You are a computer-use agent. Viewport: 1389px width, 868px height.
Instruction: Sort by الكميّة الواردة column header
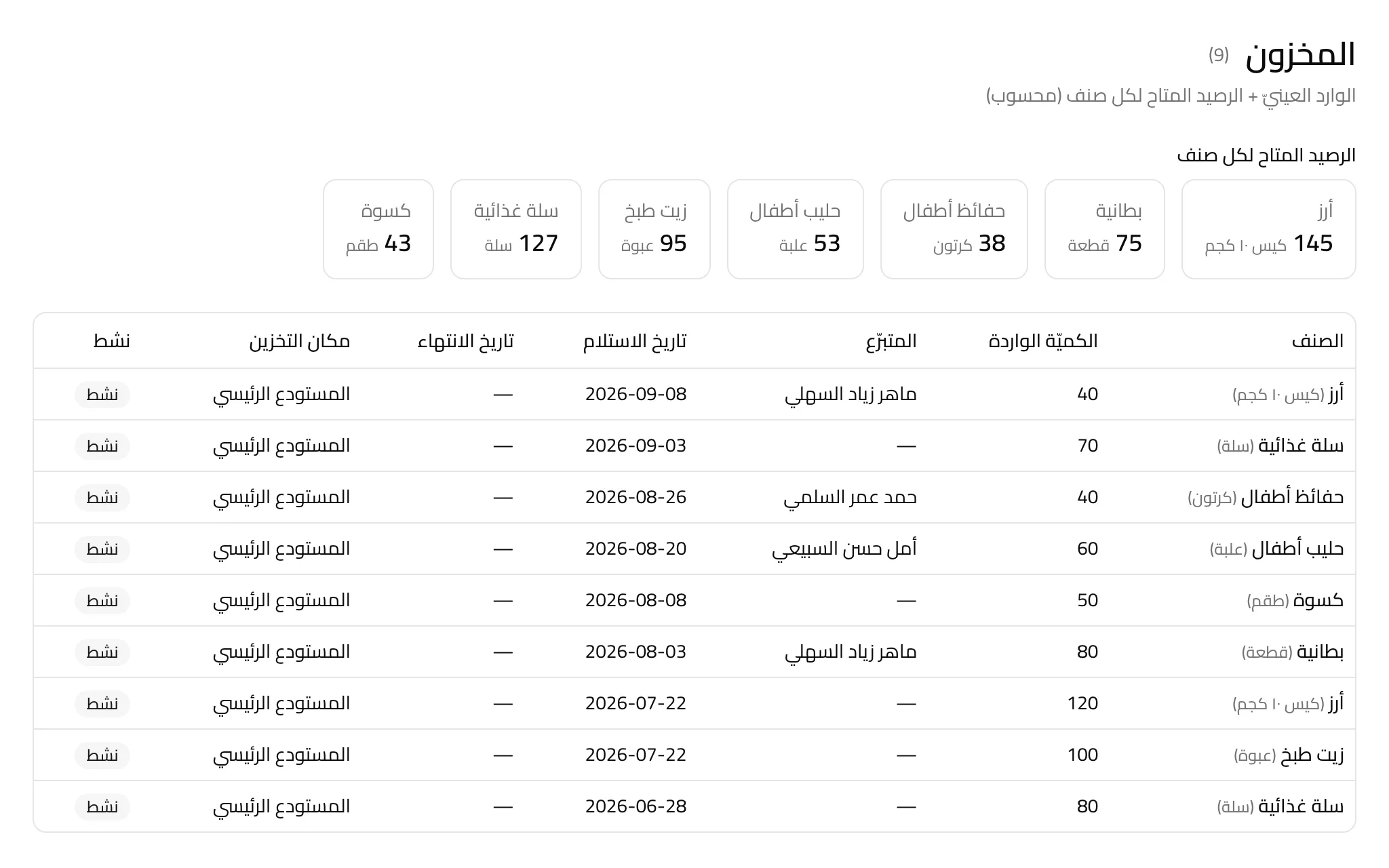click(x=1043, y=341)
